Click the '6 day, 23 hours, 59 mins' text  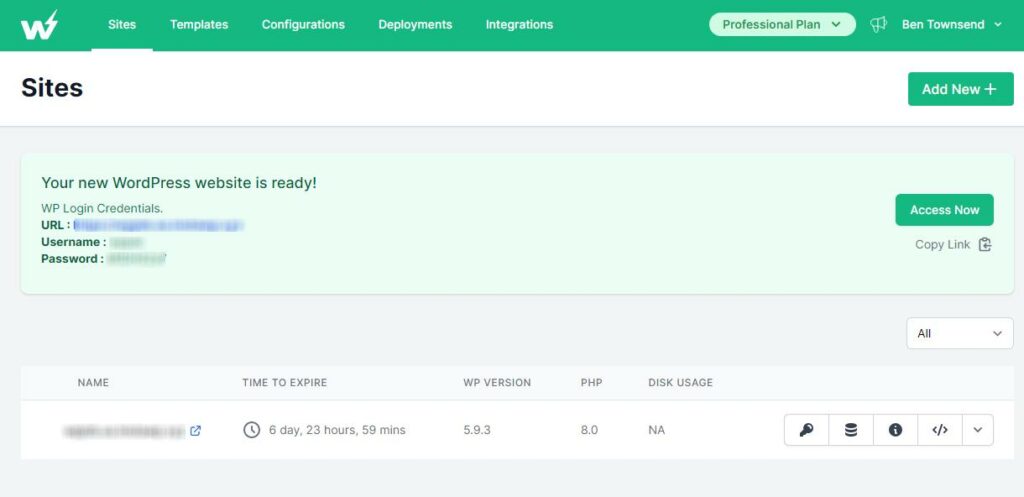click(x=337, y=430)
